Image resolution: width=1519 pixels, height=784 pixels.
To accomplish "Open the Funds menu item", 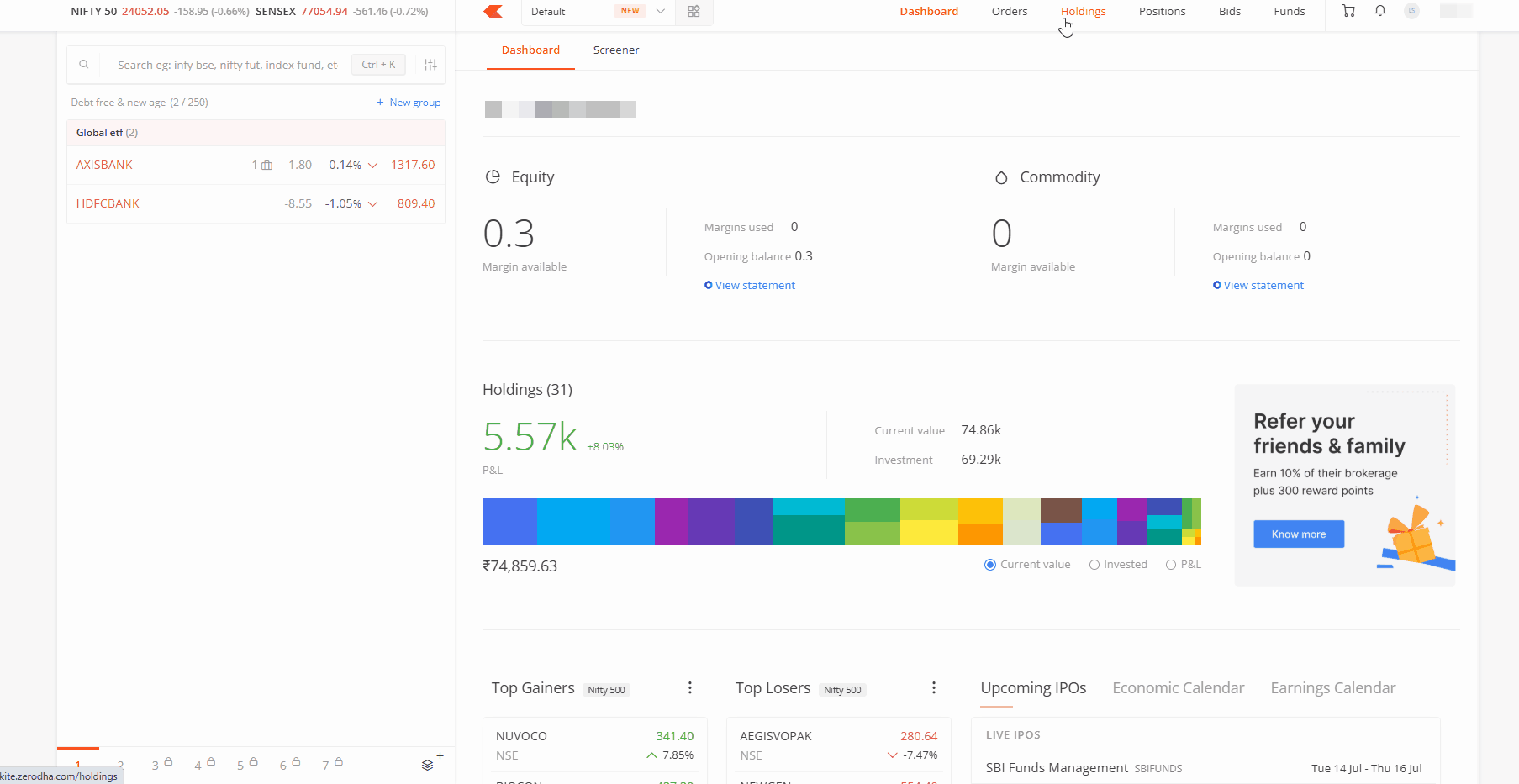I will [1289, 11].
